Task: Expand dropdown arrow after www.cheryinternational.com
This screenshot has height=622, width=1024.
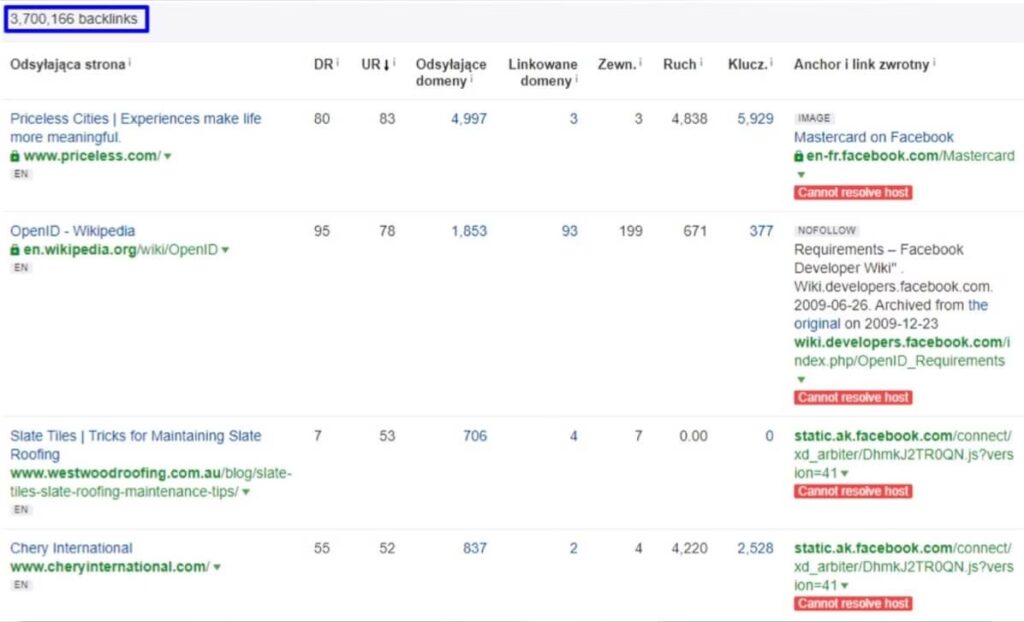Action: (216, 568)
